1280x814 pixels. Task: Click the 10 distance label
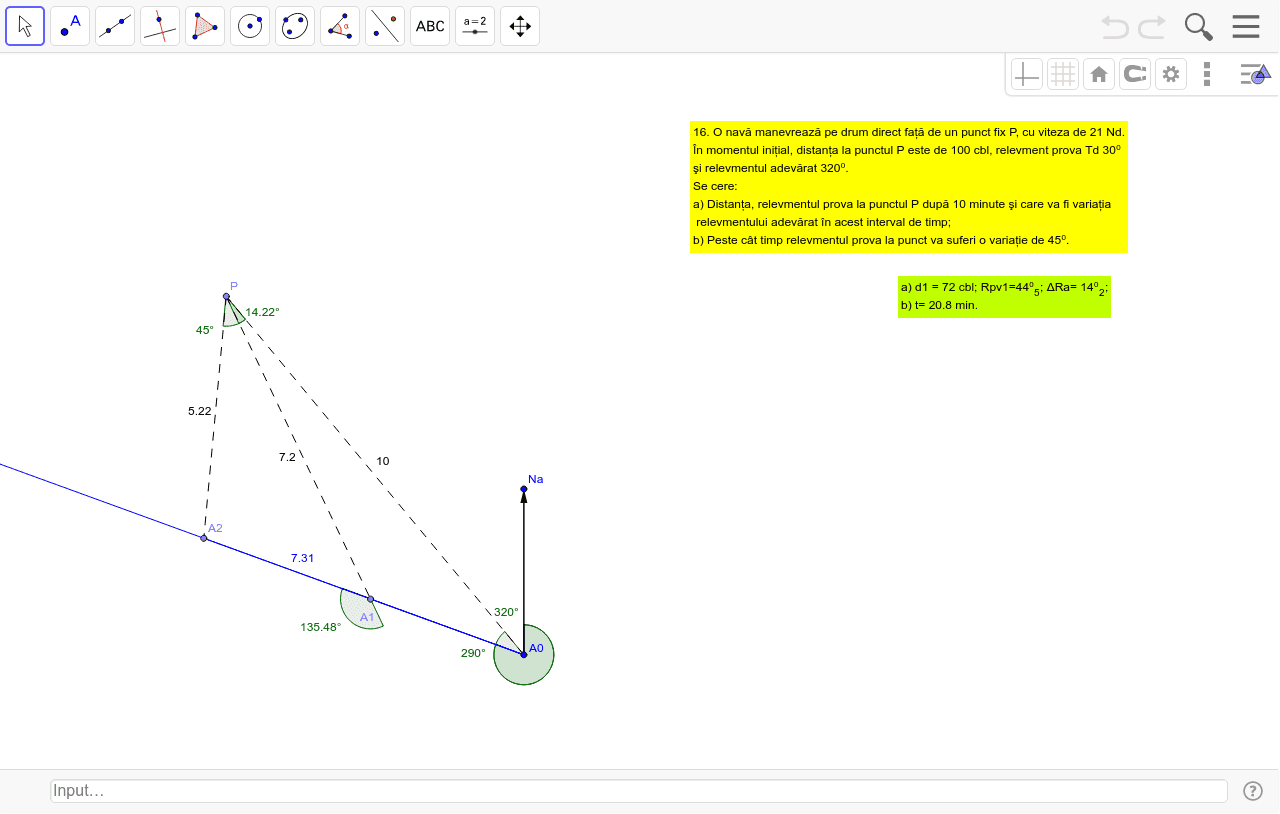(x=383, y=461)
